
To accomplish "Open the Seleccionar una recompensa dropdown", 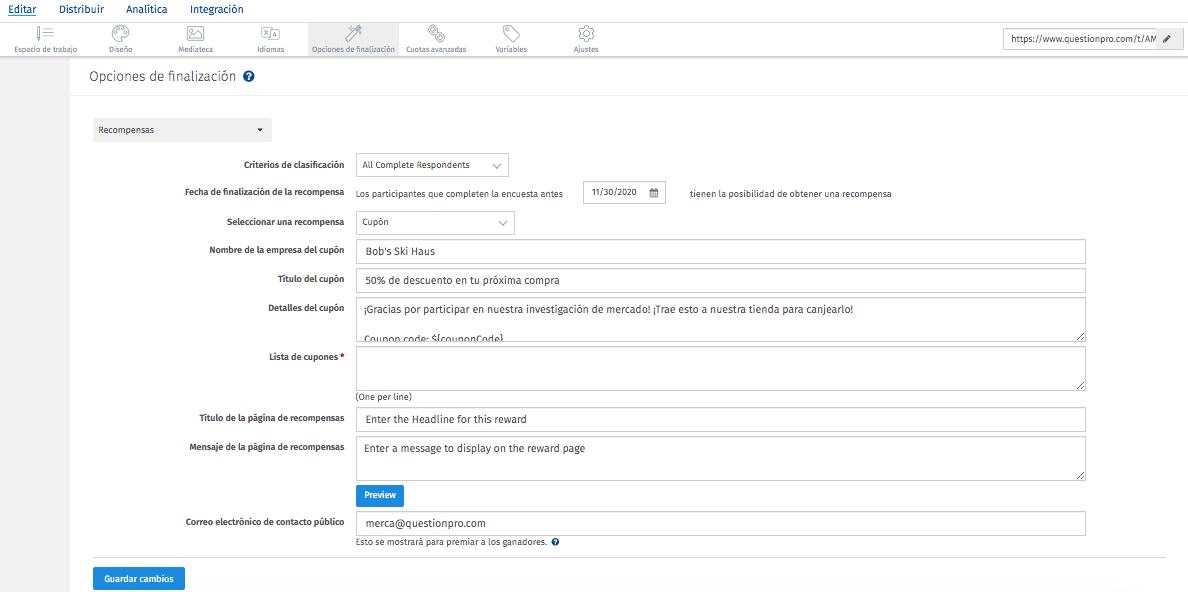I will (435, 223).
